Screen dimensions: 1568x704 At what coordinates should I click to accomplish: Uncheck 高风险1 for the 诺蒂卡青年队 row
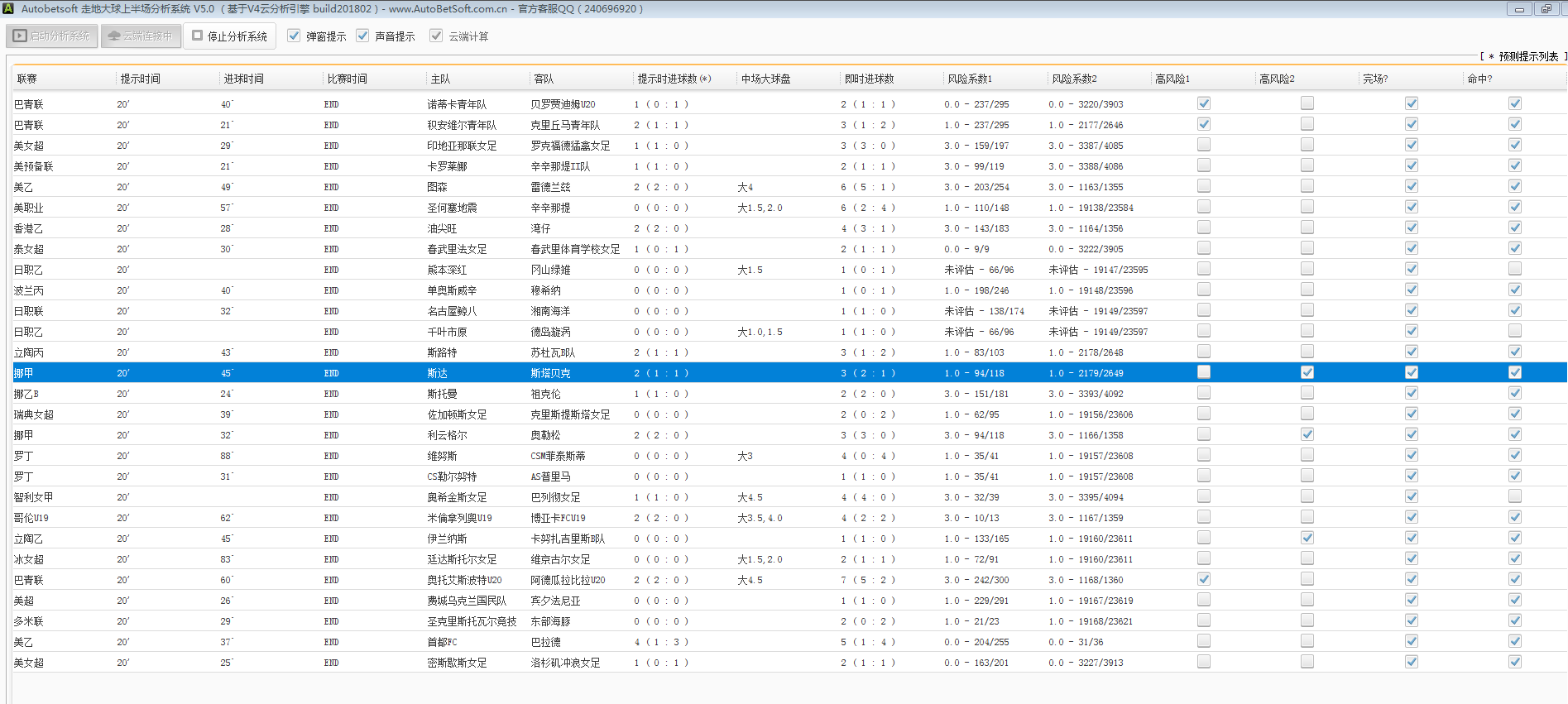(x=1204, y=103)
